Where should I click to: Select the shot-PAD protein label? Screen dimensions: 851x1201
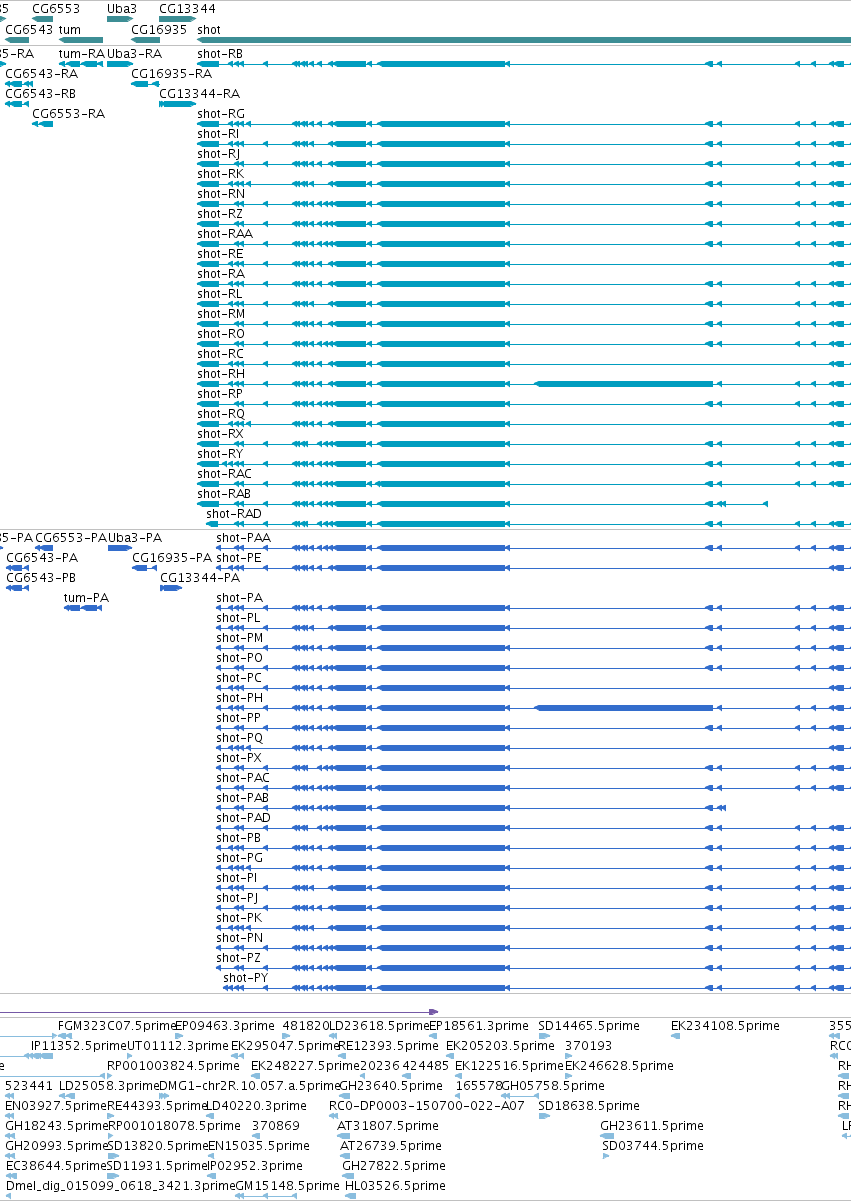244,817
